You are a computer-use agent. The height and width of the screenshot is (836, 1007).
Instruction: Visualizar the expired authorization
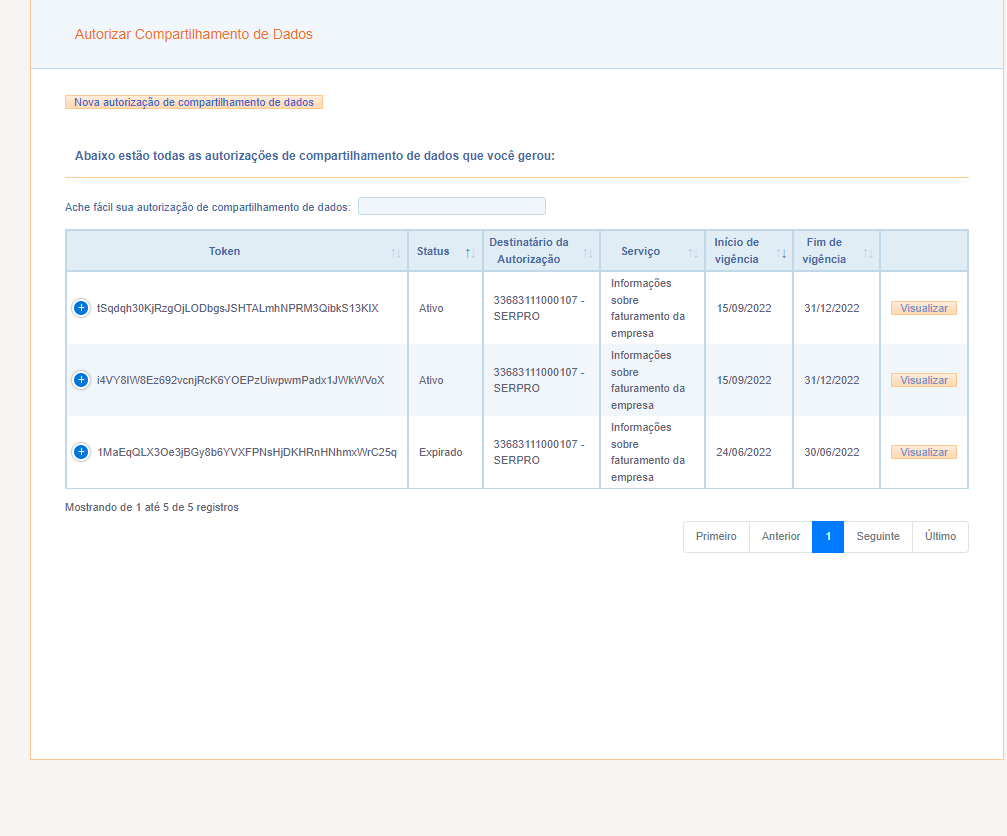click(923, 452)
